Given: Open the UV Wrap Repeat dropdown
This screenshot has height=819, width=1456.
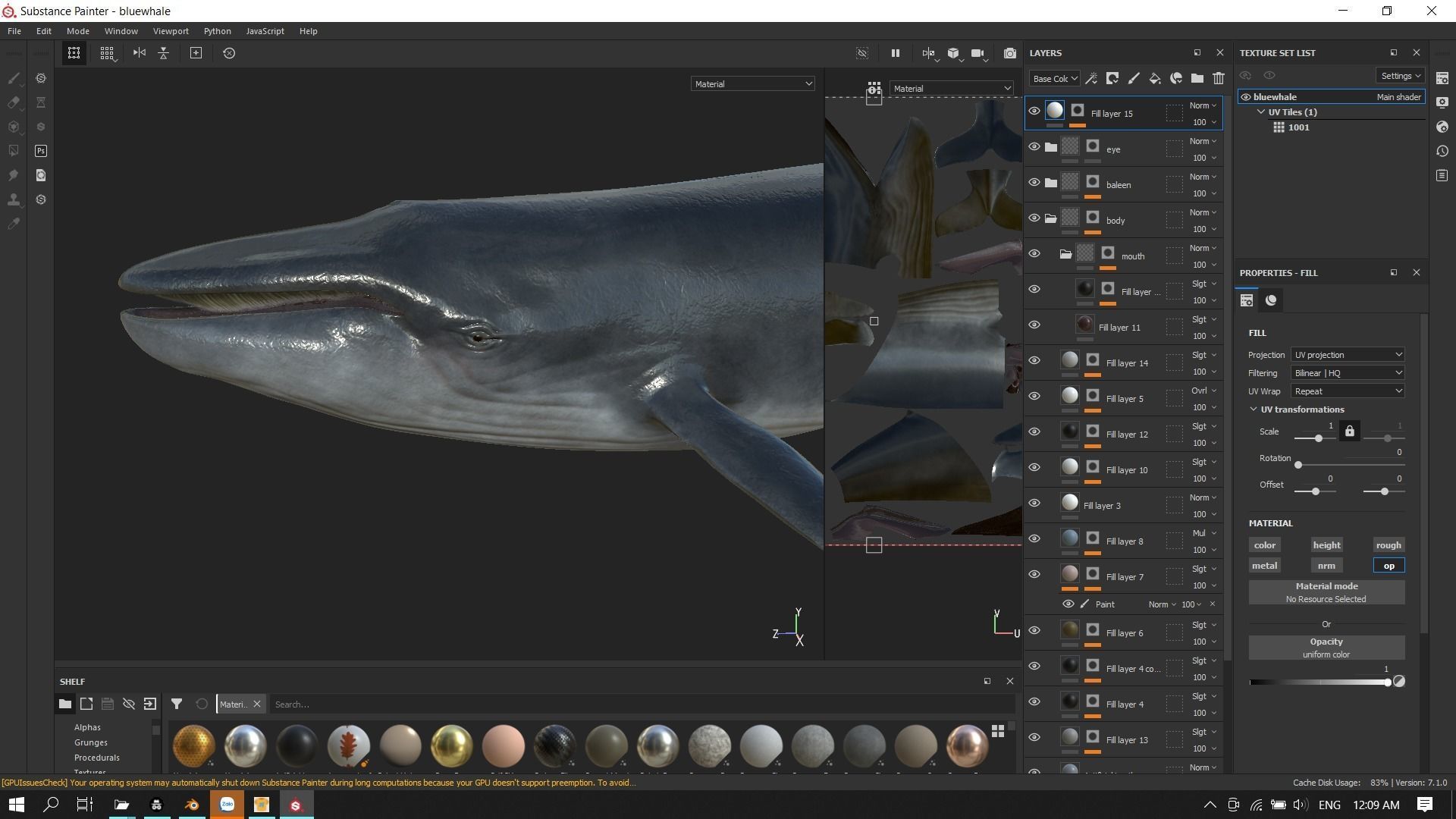Looking at the screenshot, I should 1348,391.
